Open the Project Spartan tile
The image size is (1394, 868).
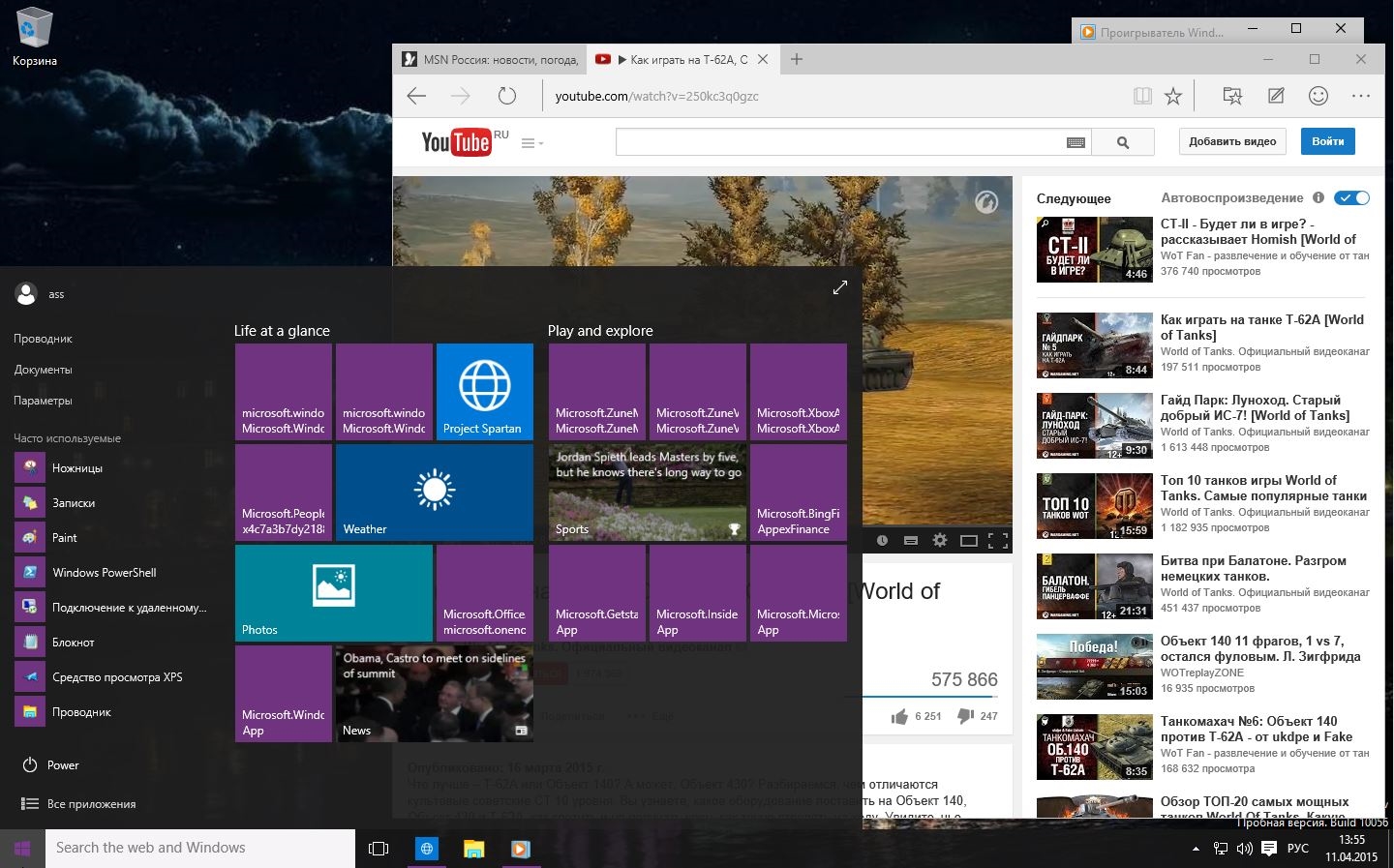[484, 392]
